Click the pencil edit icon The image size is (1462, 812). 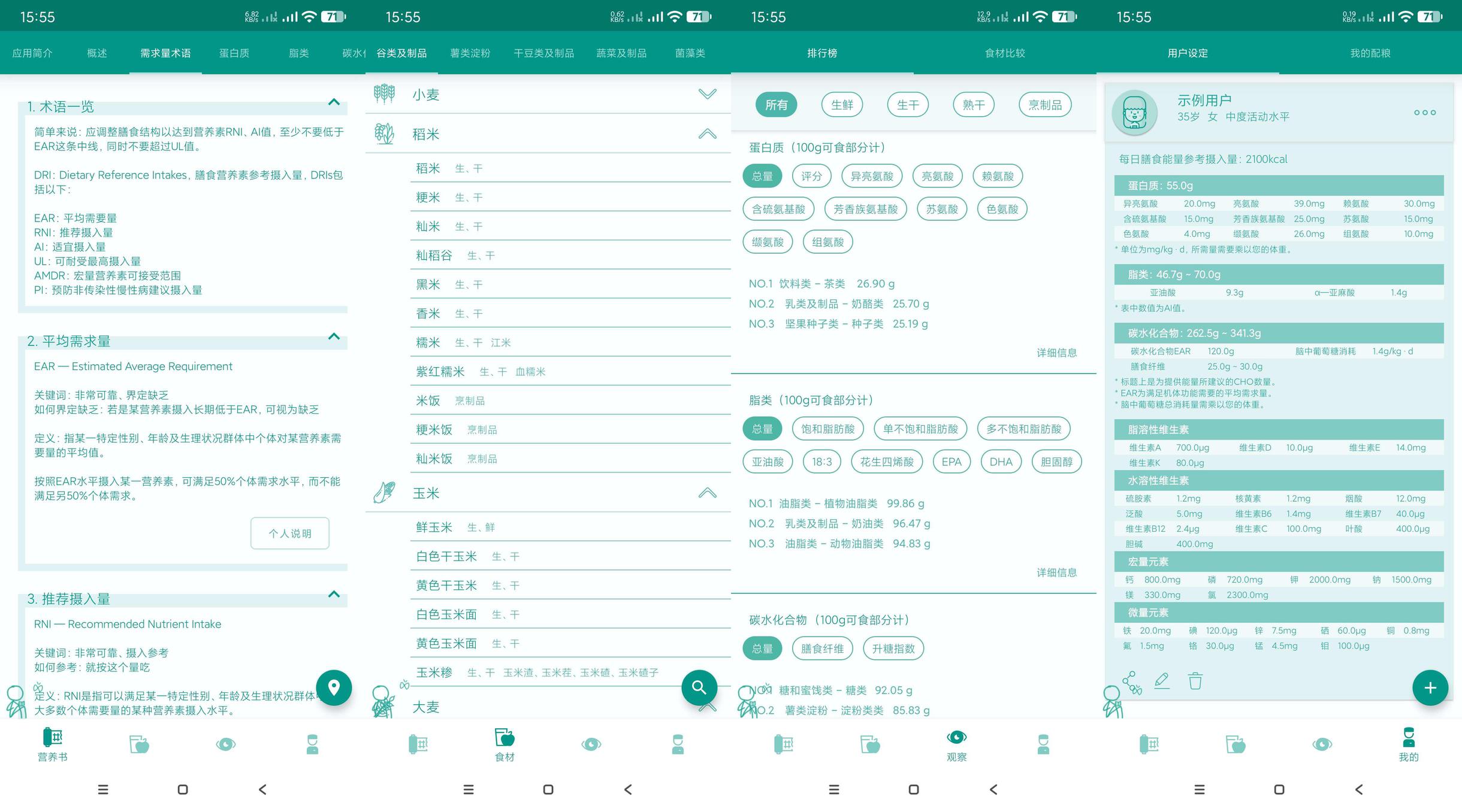coord(1162,681)
